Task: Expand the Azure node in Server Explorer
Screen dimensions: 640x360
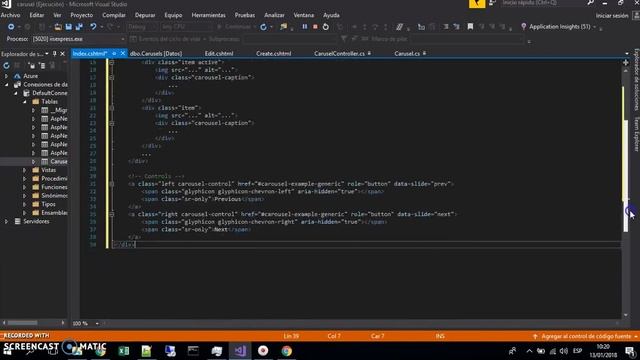Action: (x=6, y=76)
